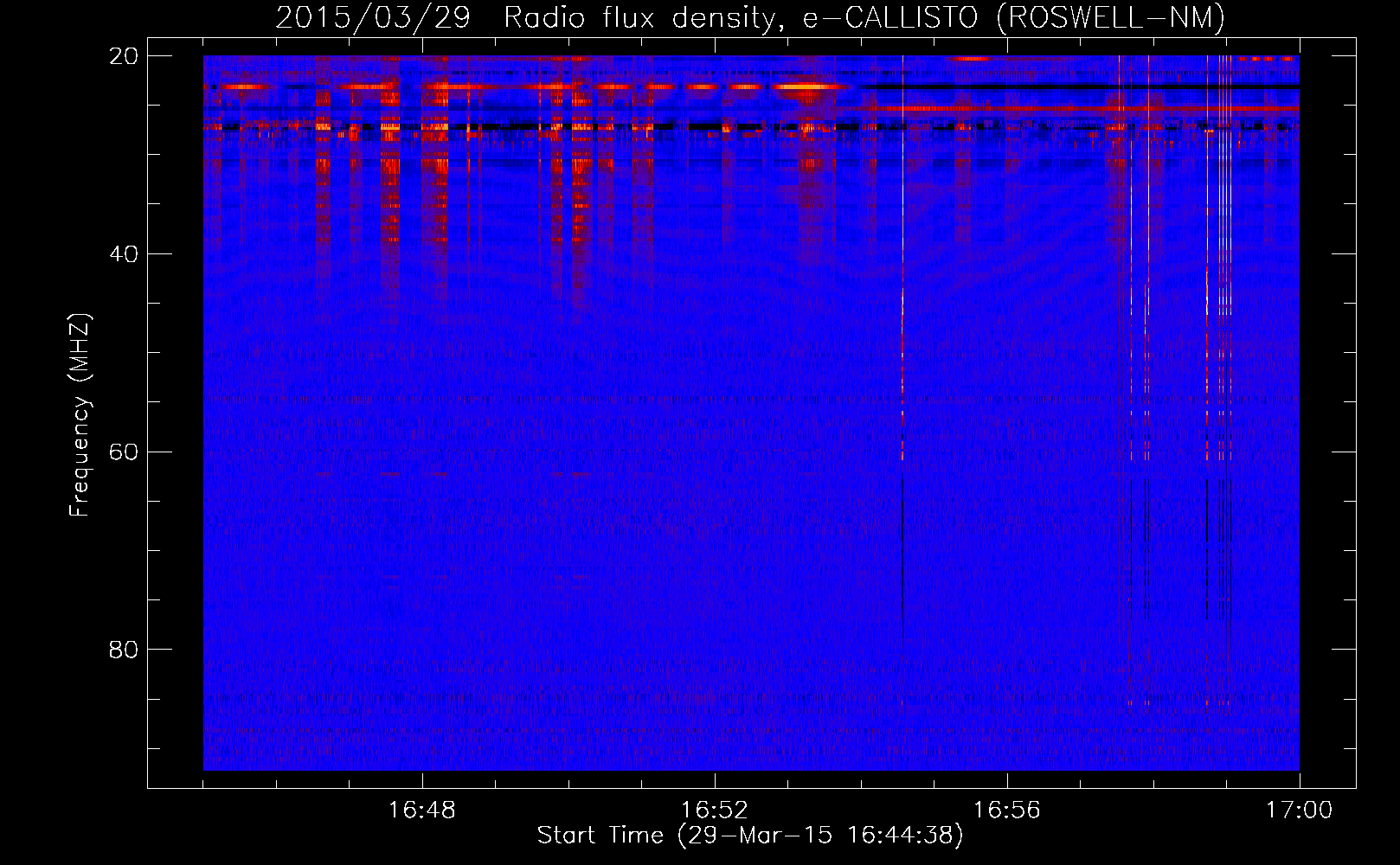
Task: Click the time tick label '16:48'
Action: (422, 810)
